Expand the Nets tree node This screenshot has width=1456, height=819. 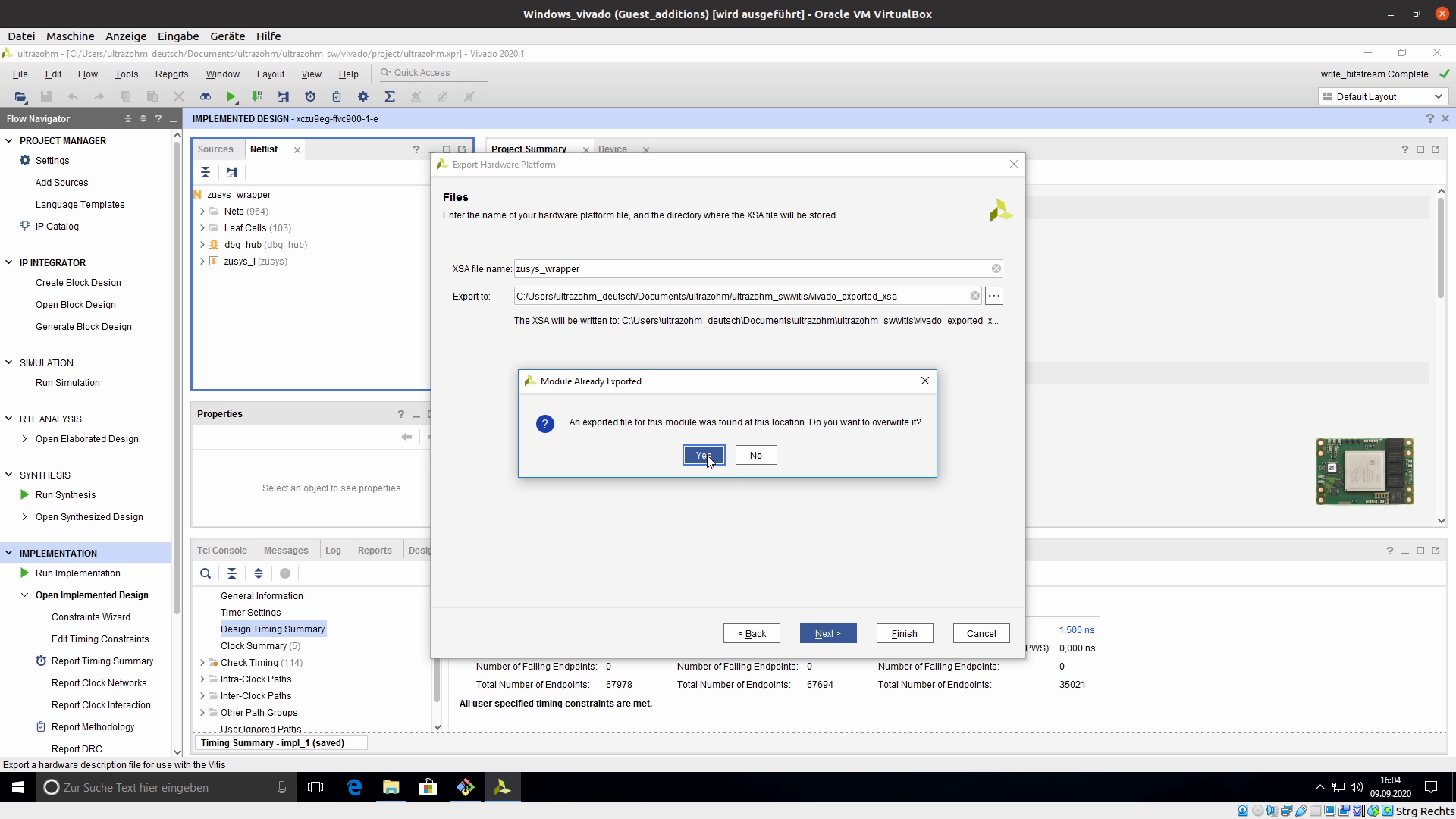[x=202, y=212]
